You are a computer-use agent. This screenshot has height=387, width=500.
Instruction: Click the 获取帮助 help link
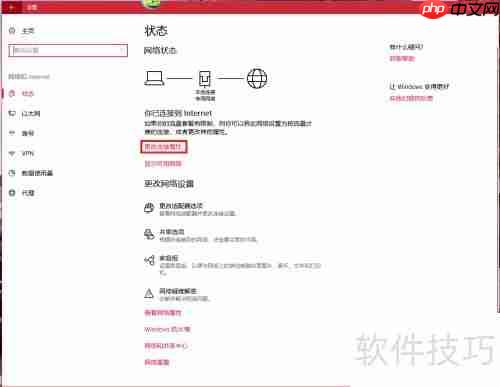click(402, 59)
